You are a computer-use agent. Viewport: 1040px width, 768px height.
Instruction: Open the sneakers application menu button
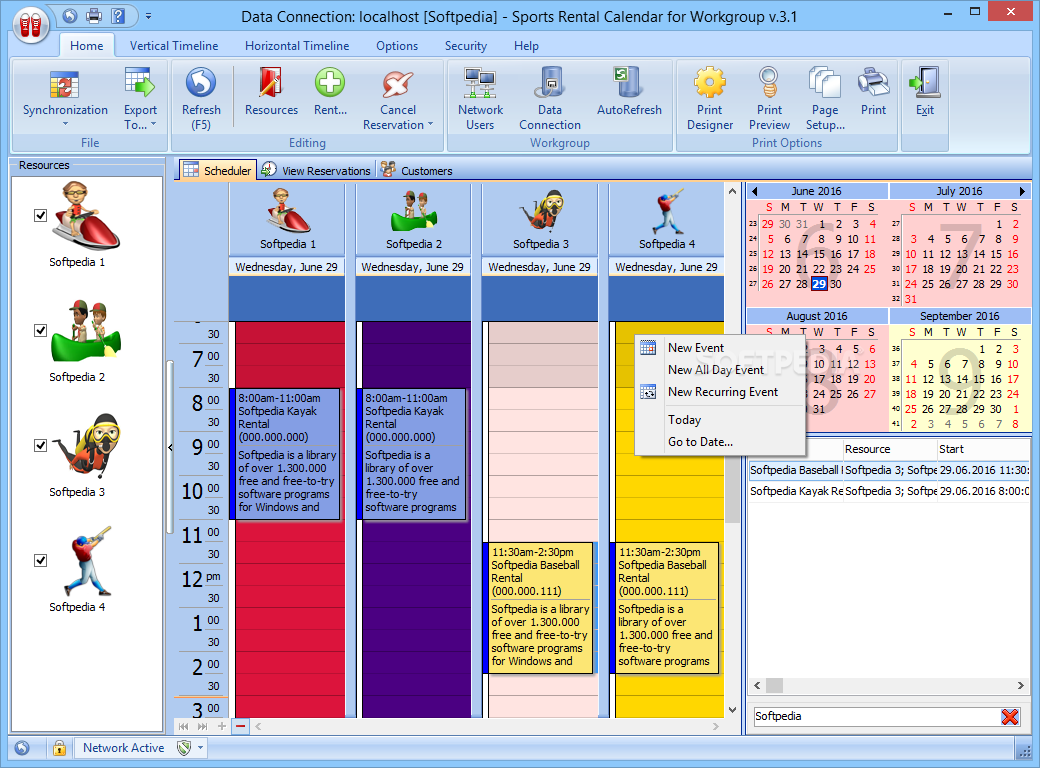(31, 27)
